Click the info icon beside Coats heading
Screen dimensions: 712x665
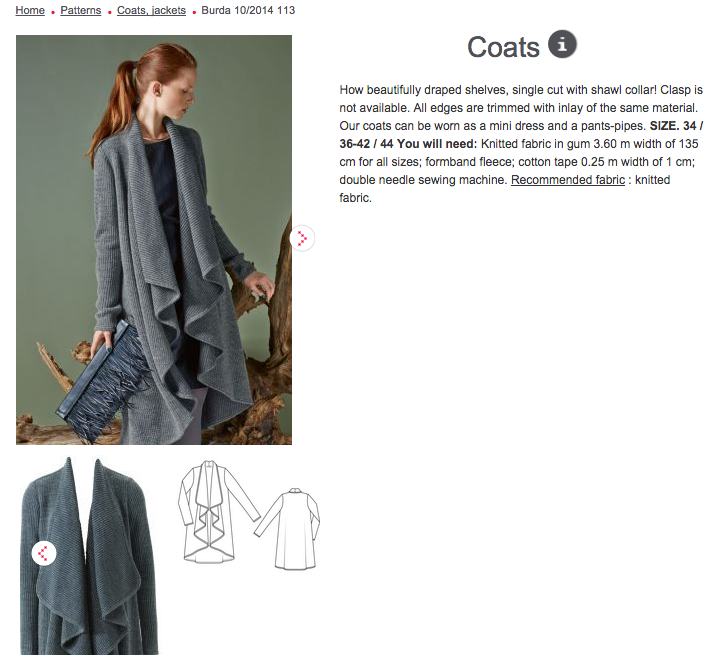click(562, 45)
